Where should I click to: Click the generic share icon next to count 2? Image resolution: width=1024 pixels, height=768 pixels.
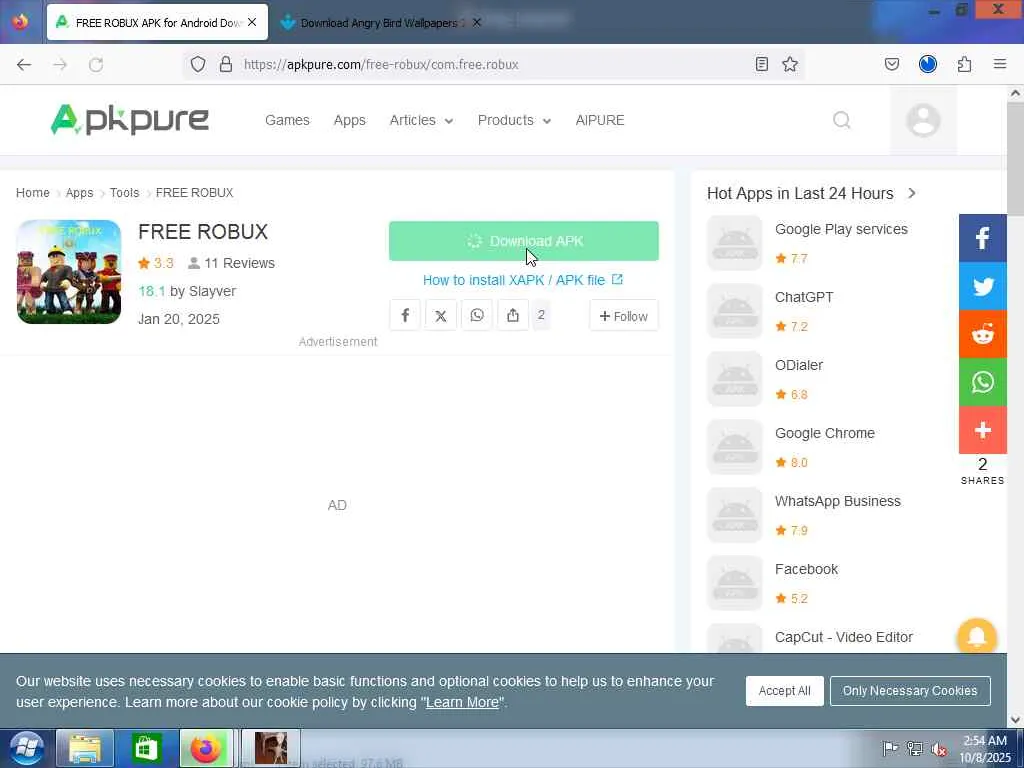tap(513, 315)
